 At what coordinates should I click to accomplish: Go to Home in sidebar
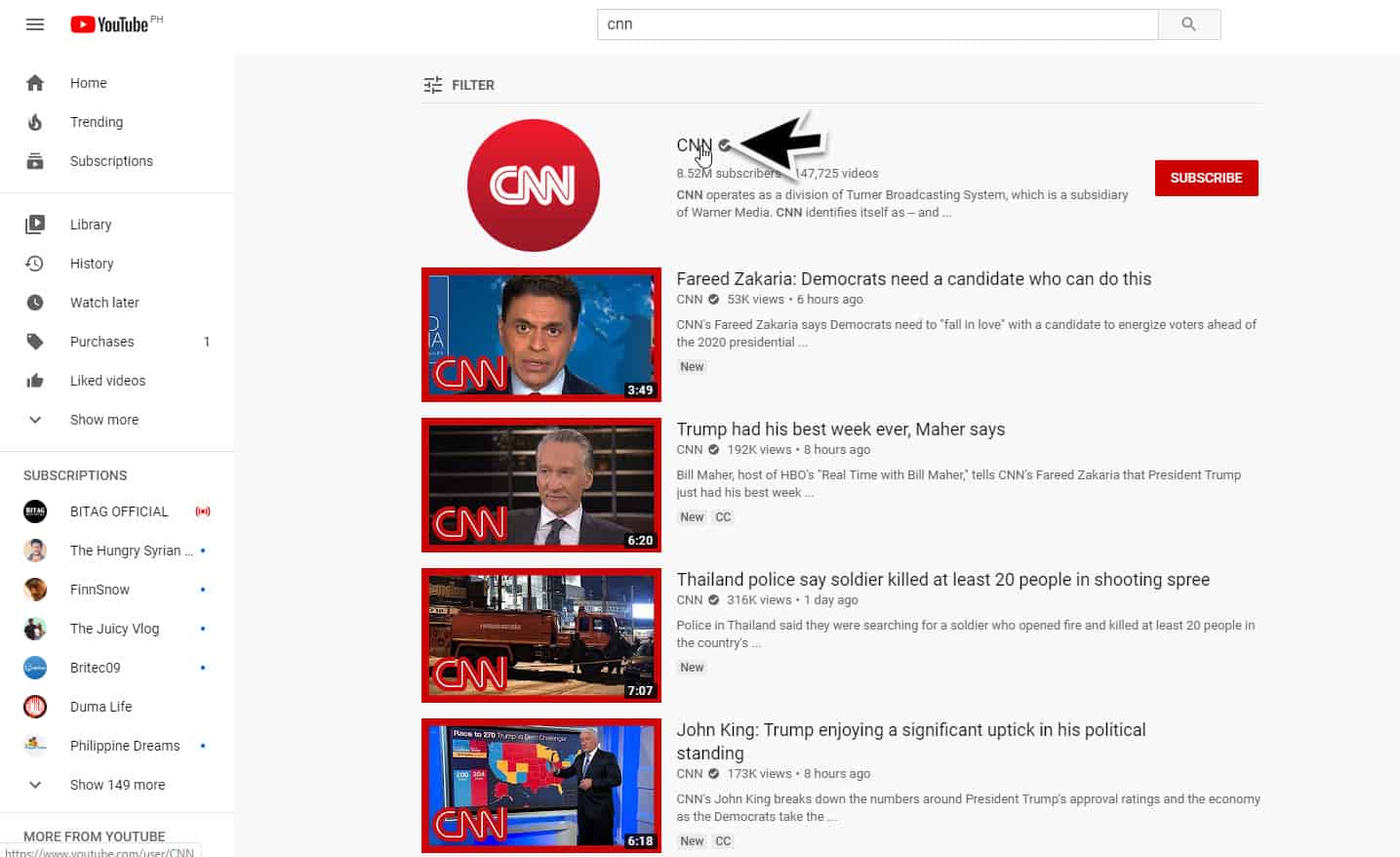[x=117, y=83]
